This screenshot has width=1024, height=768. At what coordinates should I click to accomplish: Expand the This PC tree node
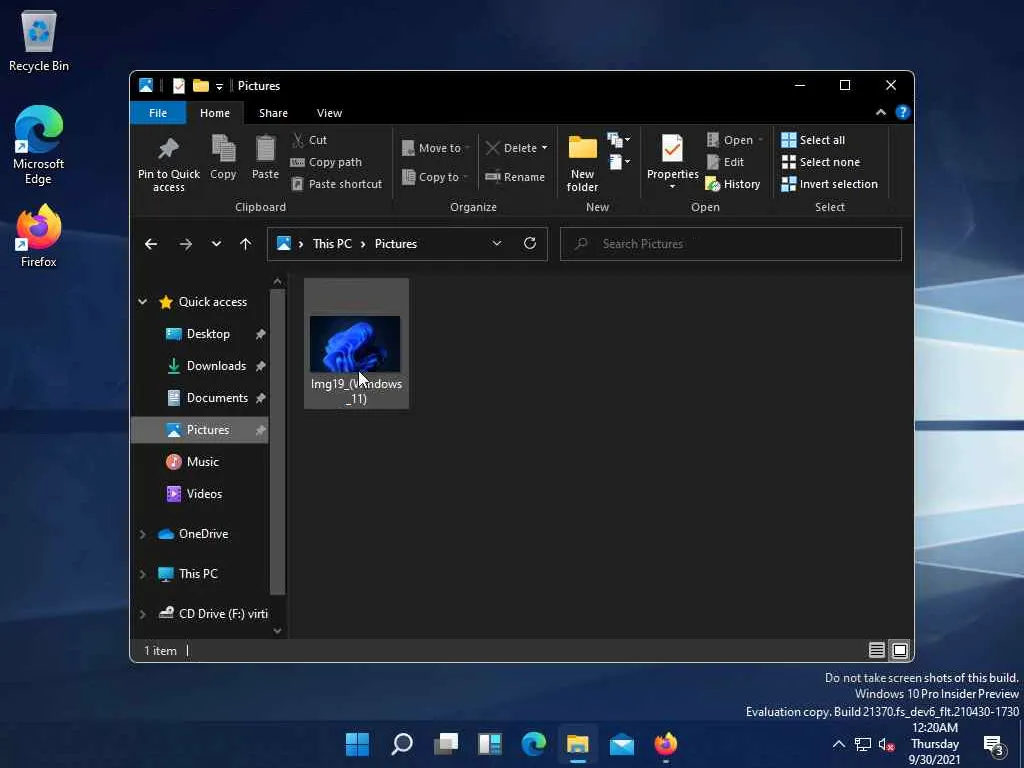point(142,574)
